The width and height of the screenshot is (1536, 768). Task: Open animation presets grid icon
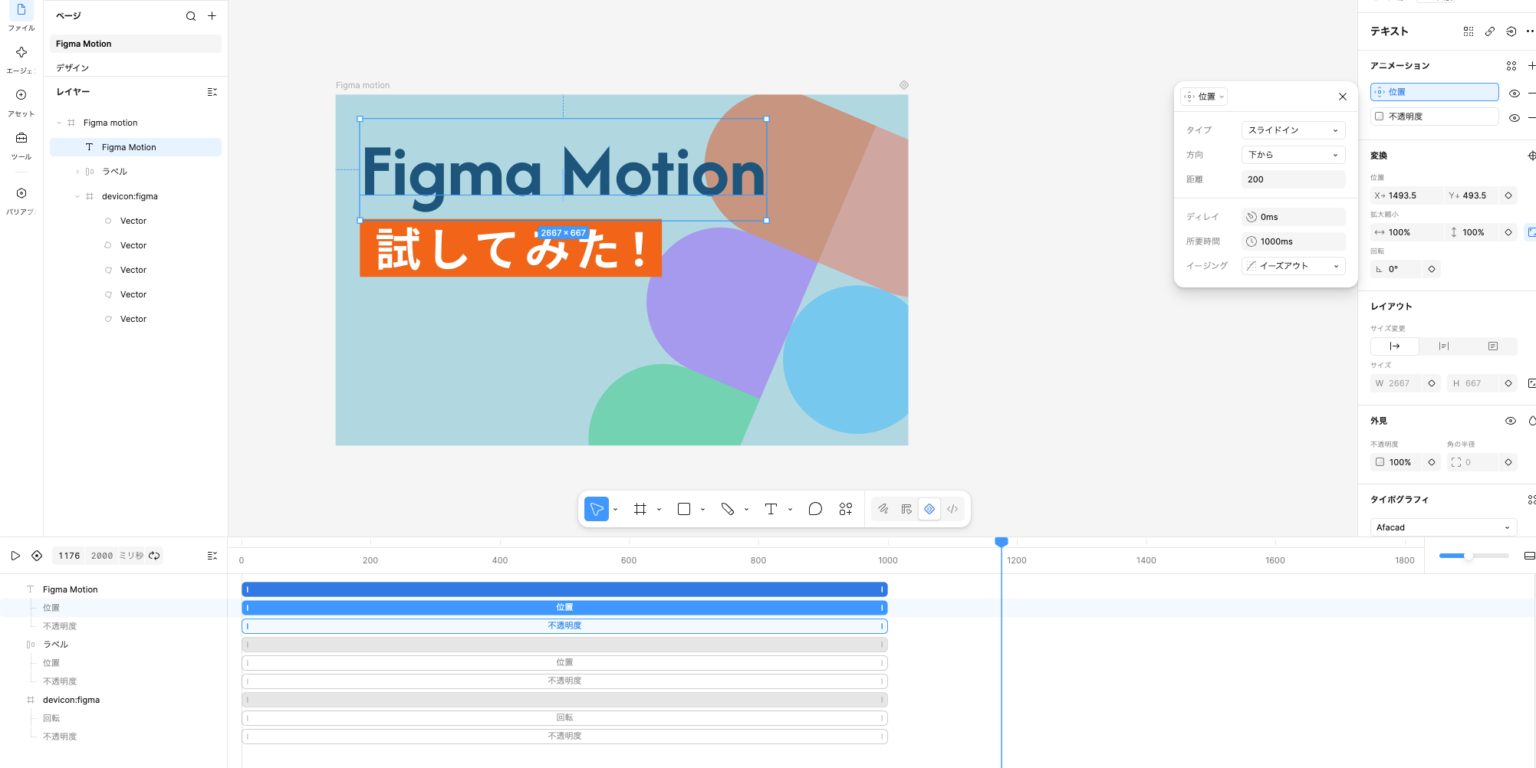1511,66
